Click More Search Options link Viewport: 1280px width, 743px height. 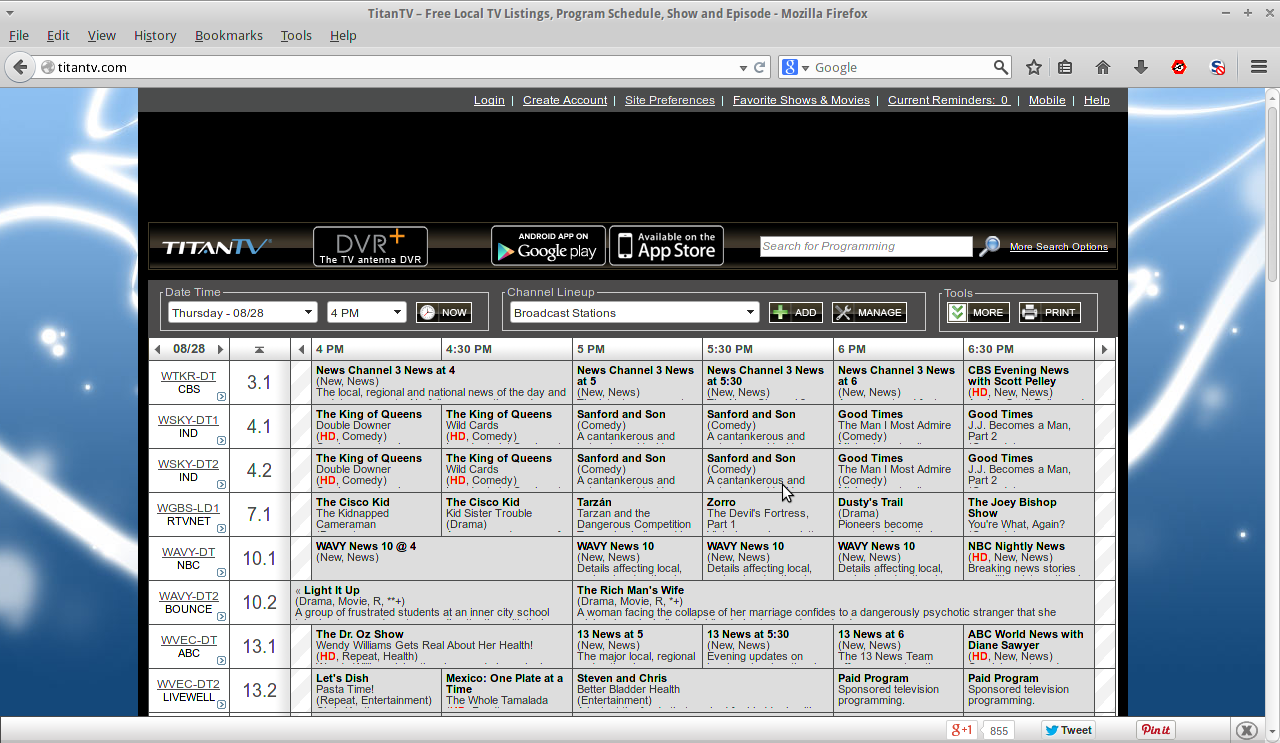click(x=1059, y=247)
